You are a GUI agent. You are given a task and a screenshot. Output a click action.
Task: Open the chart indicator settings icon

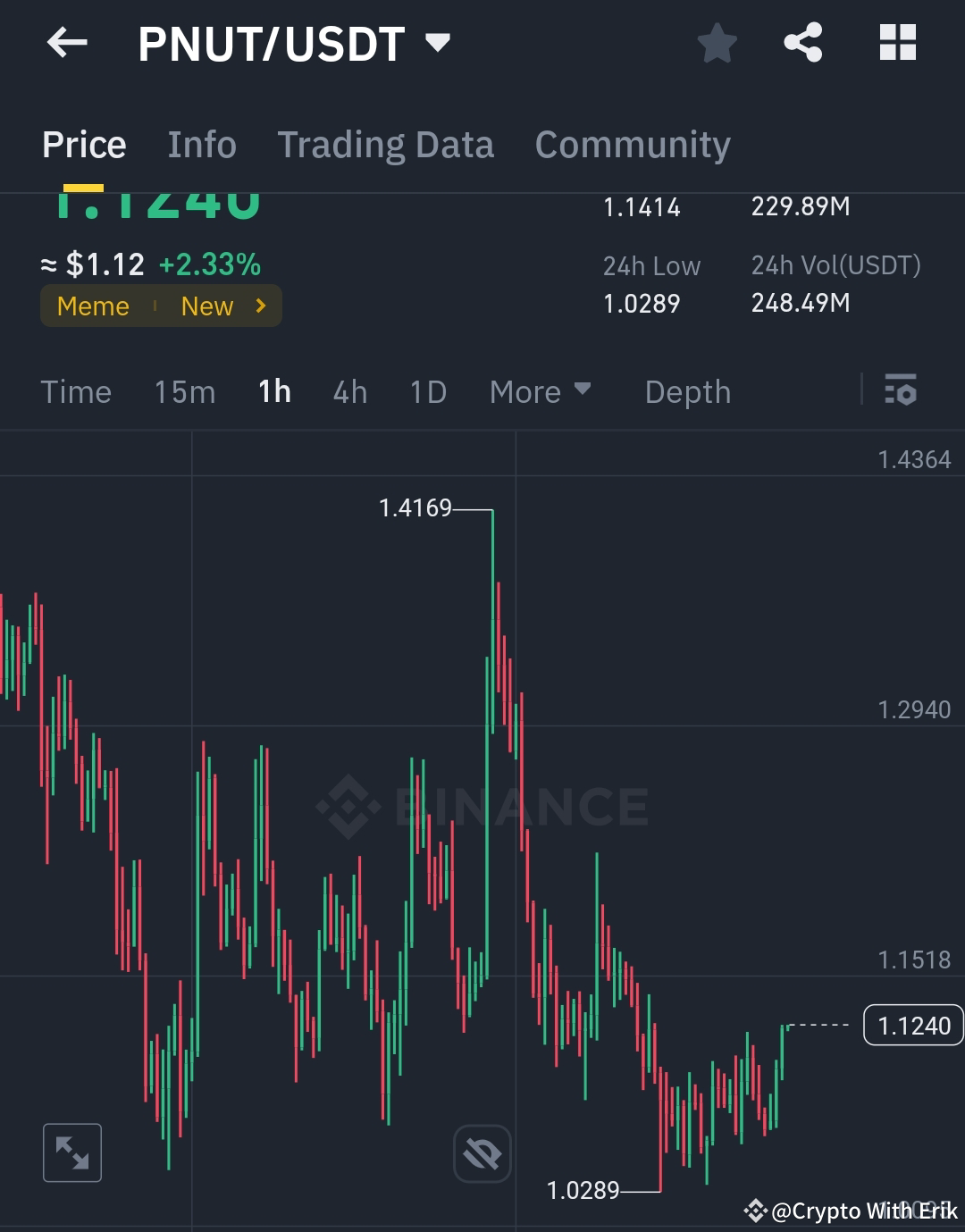(x=901, y=390)
